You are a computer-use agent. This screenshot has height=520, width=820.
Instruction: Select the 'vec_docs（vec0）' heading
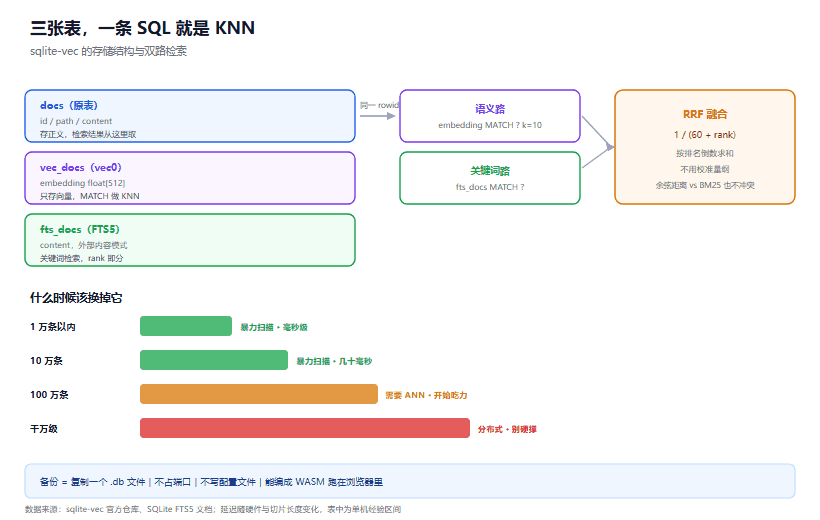click(x=81, y=167)
